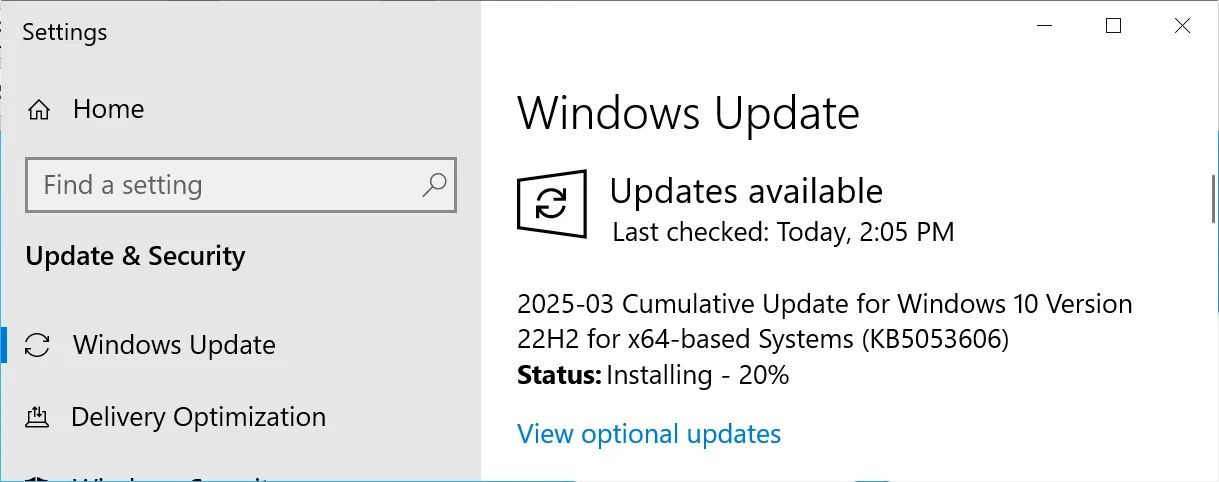This screenshot has height=482, width=1219.
Task: Click the Update & Security section heading
Action: (x=135, y=256)
